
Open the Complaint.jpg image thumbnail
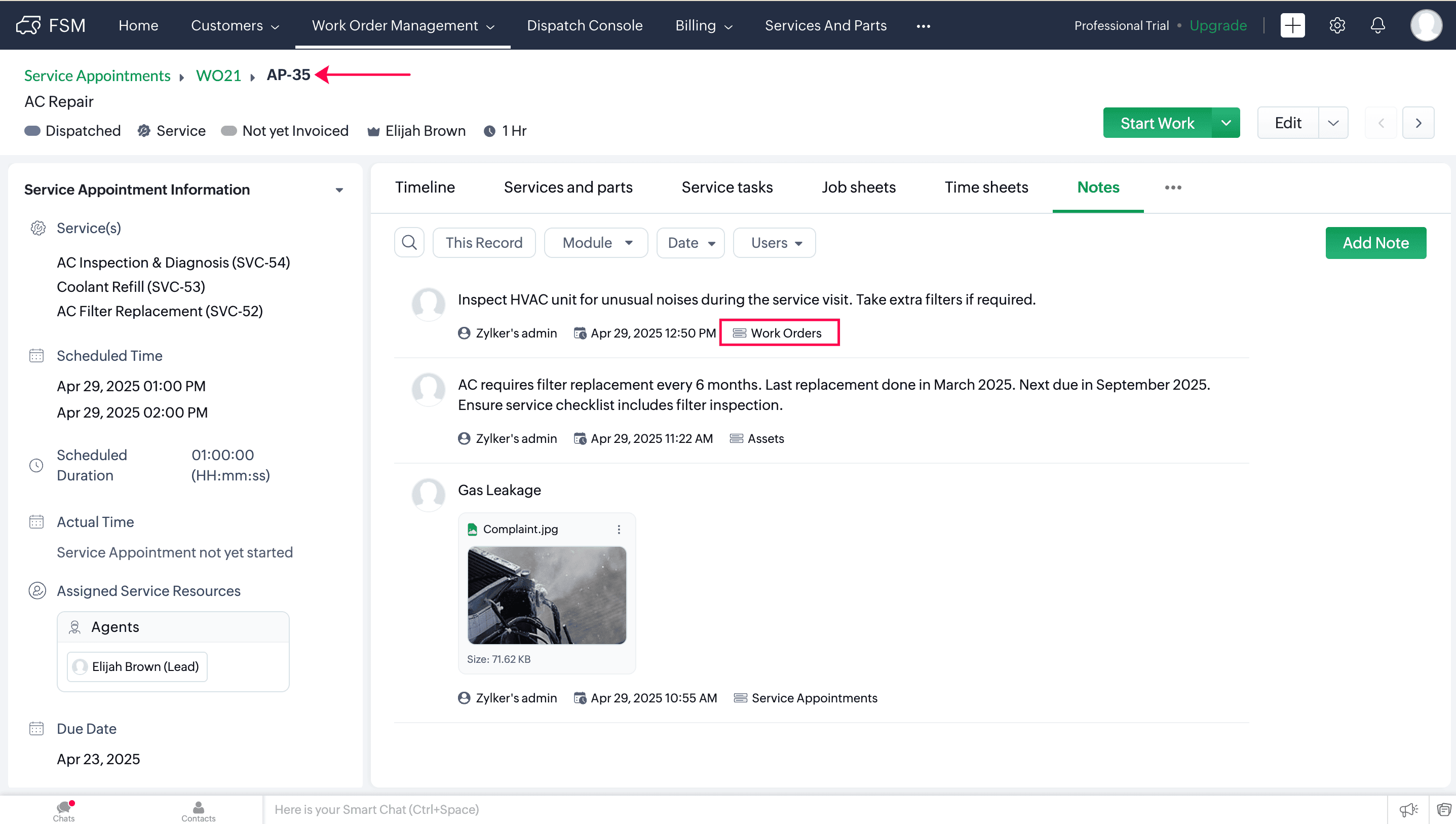(x=547, y=595)
